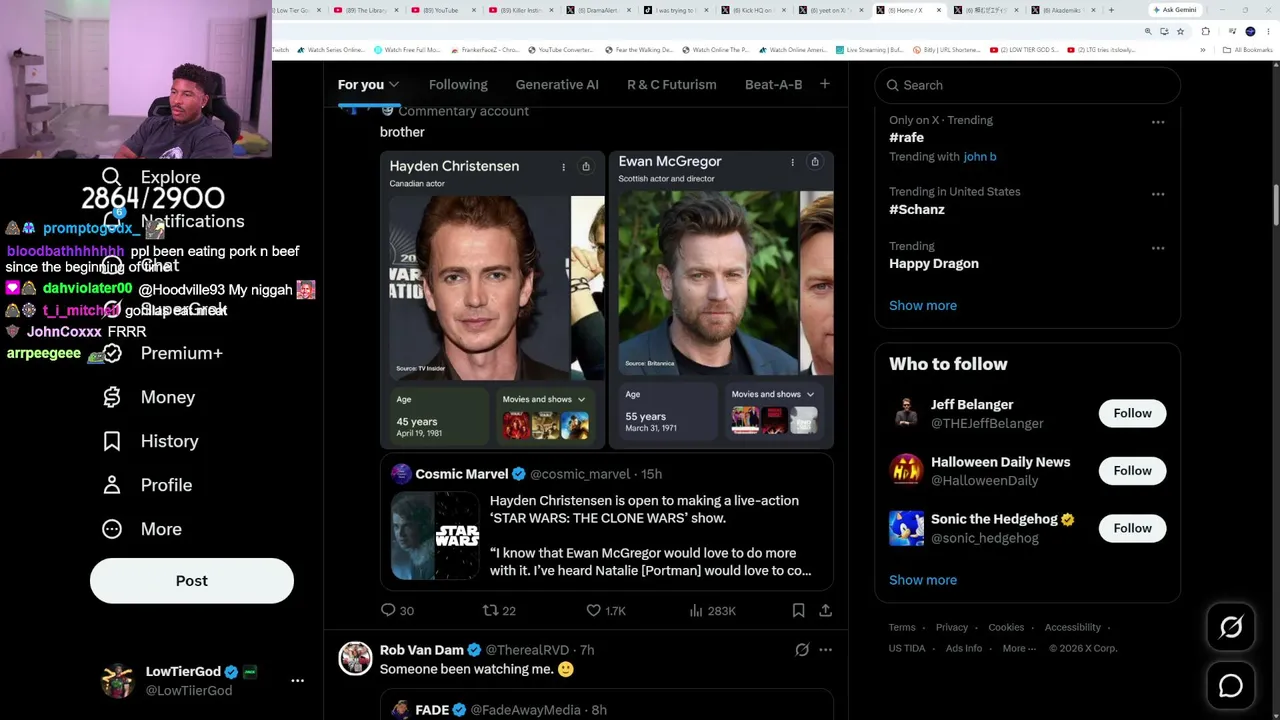Open Sonic the Hedgehog avatar

click(x=907, y=528)
